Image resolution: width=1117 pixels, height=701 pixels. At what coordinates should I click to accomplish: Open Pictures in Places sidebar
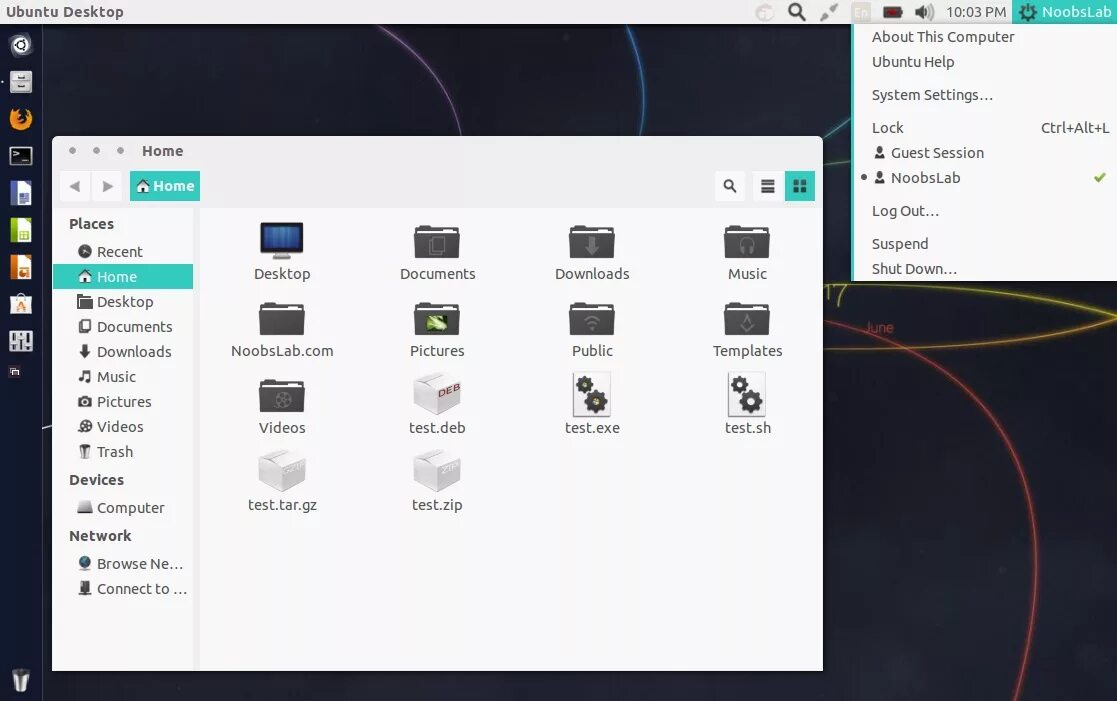(123, 401)
